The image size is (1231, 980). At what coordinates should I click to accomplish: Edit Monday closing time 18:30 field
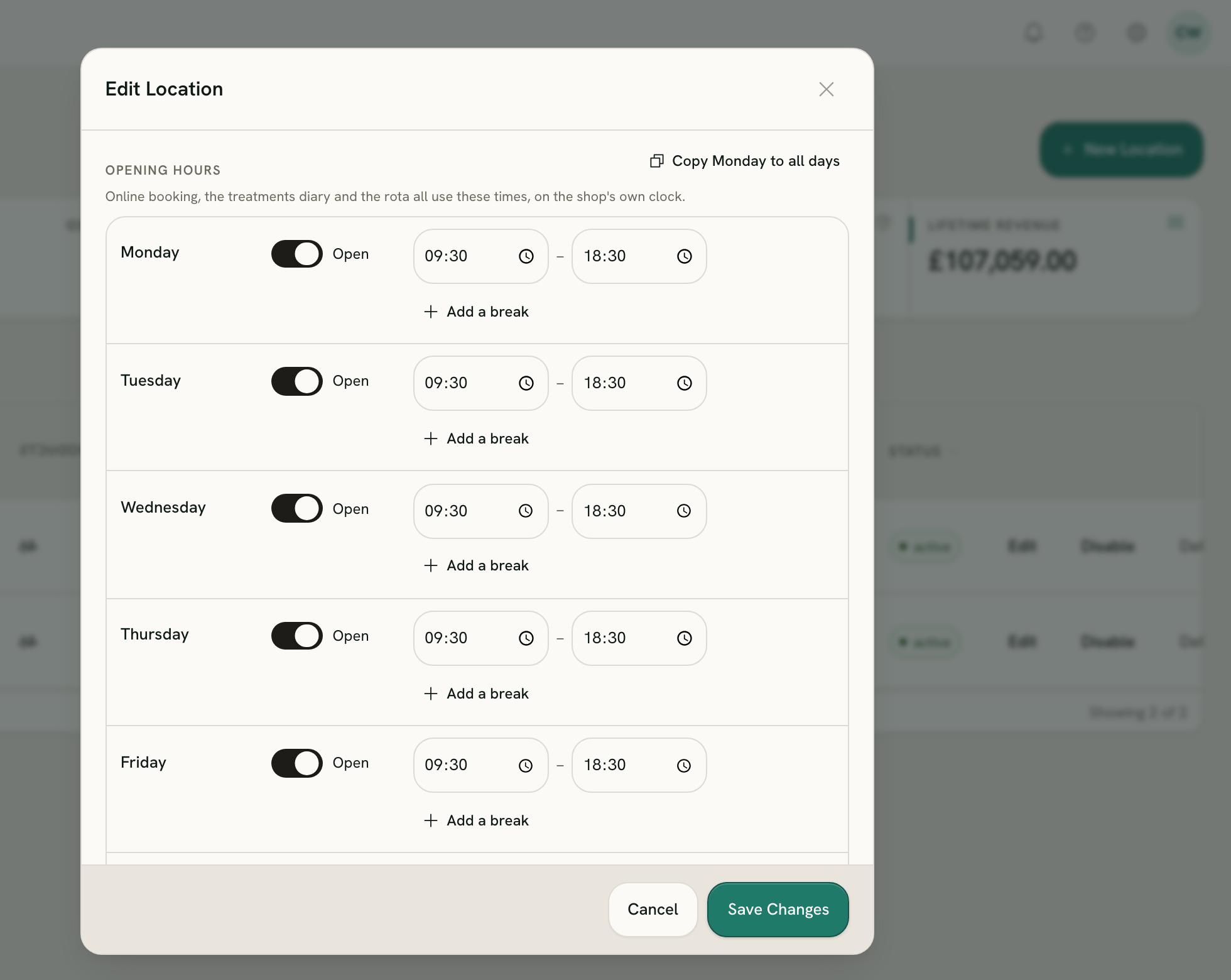[639, 256]
